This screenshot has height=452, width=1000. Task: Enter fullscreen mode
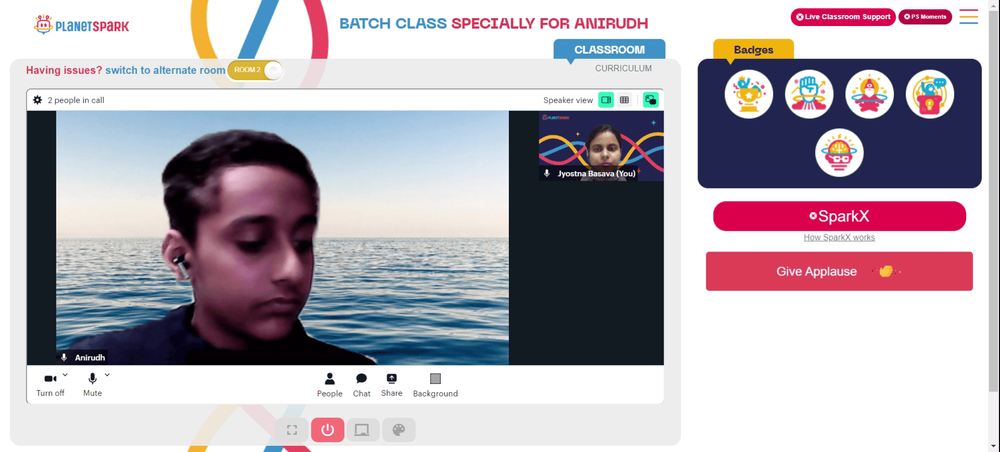(292, 430)
